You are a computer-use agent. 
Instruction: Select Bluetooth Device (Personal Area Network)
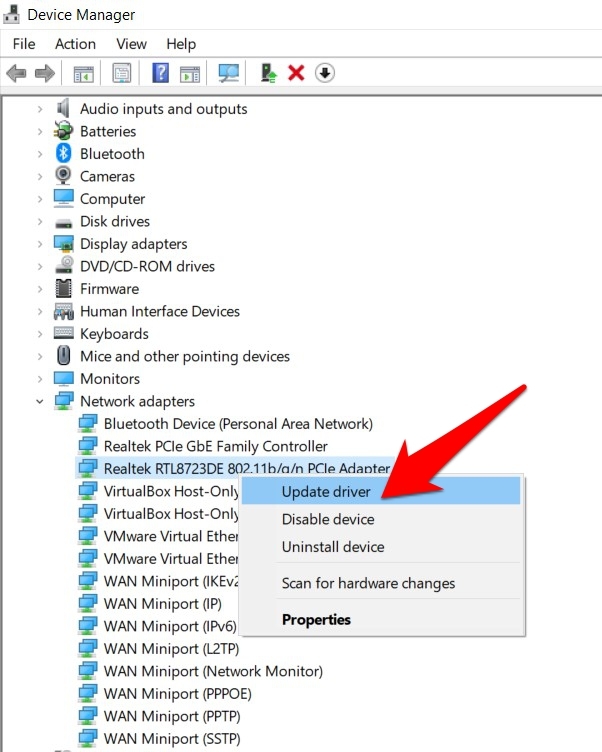click(x=238, y=424)
